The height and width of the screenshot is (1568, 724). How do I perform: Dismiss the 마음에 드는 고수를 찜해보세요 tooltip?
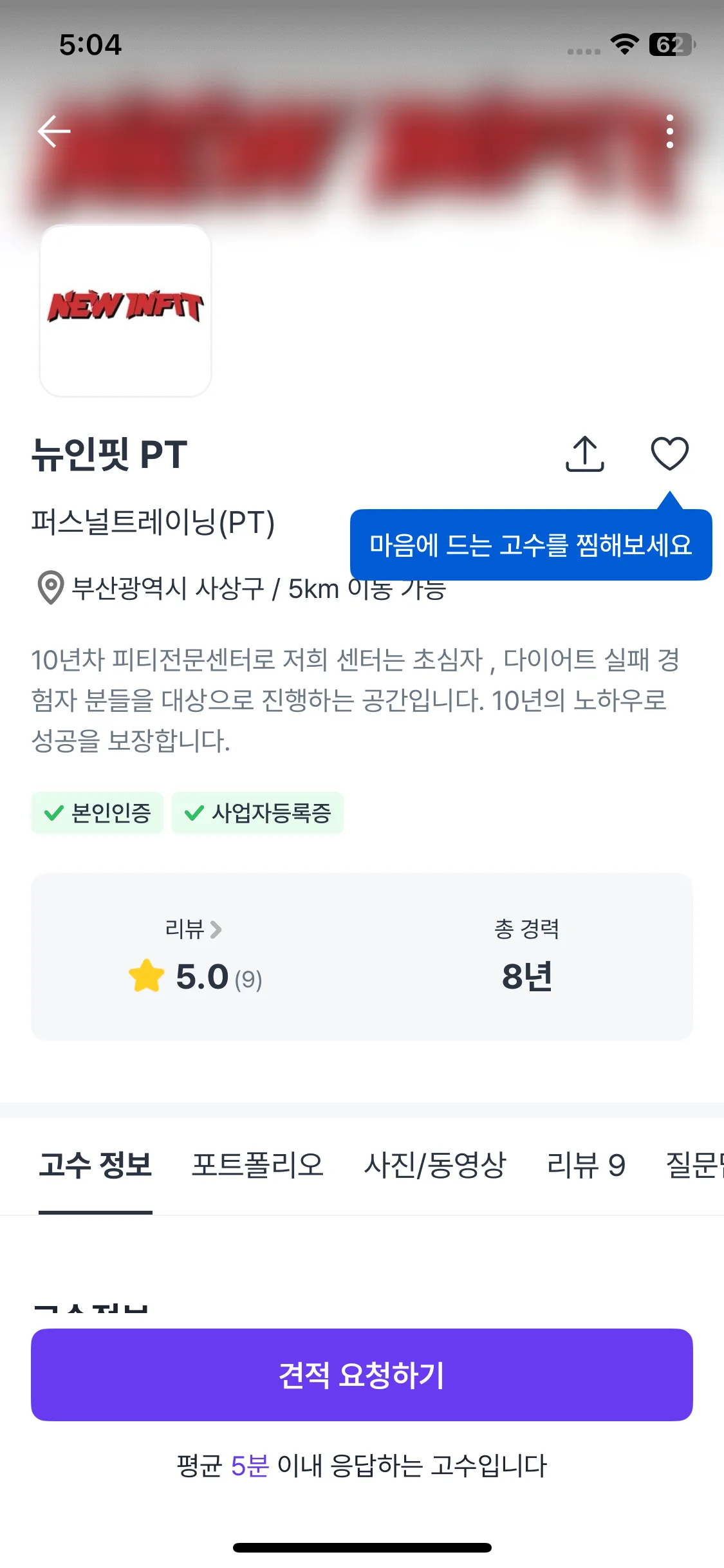tap(530, 545)
